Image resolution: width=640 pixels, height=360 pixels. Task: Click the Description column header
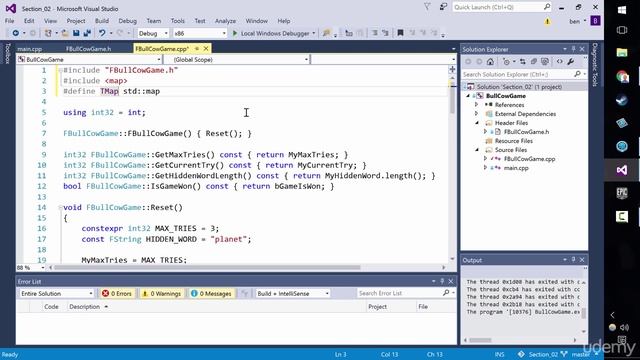pos(84,307)
